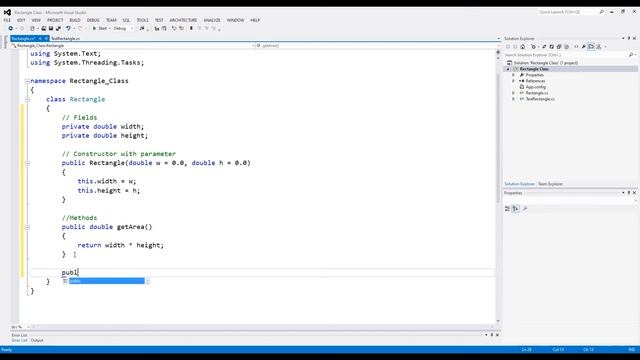Click the View Code icon in Solution Explorer

click(x=576, y=47)
